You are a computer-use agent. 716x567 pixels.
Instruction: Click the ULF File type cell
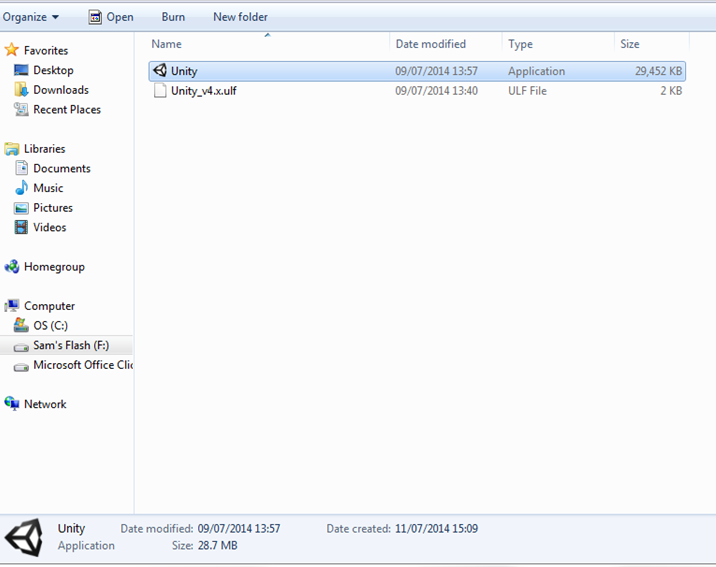pos(527,91)
